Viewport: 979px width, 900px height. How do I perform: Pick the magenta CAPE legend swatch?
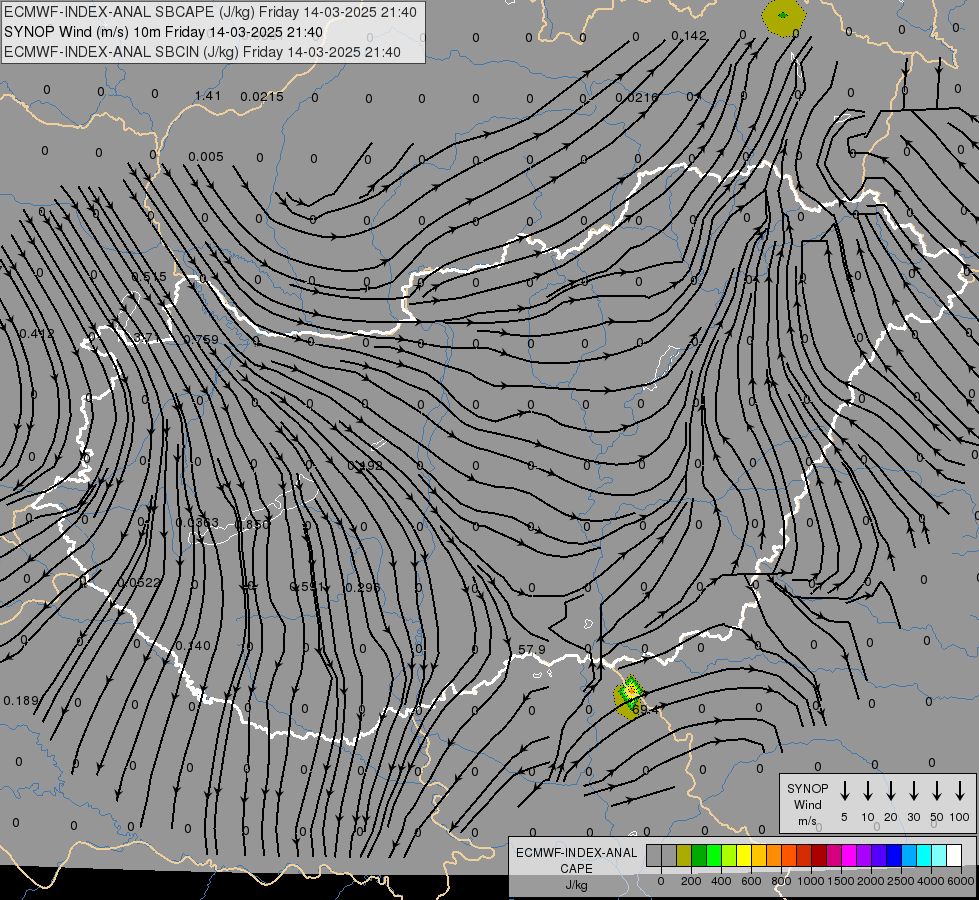(849, 855)
